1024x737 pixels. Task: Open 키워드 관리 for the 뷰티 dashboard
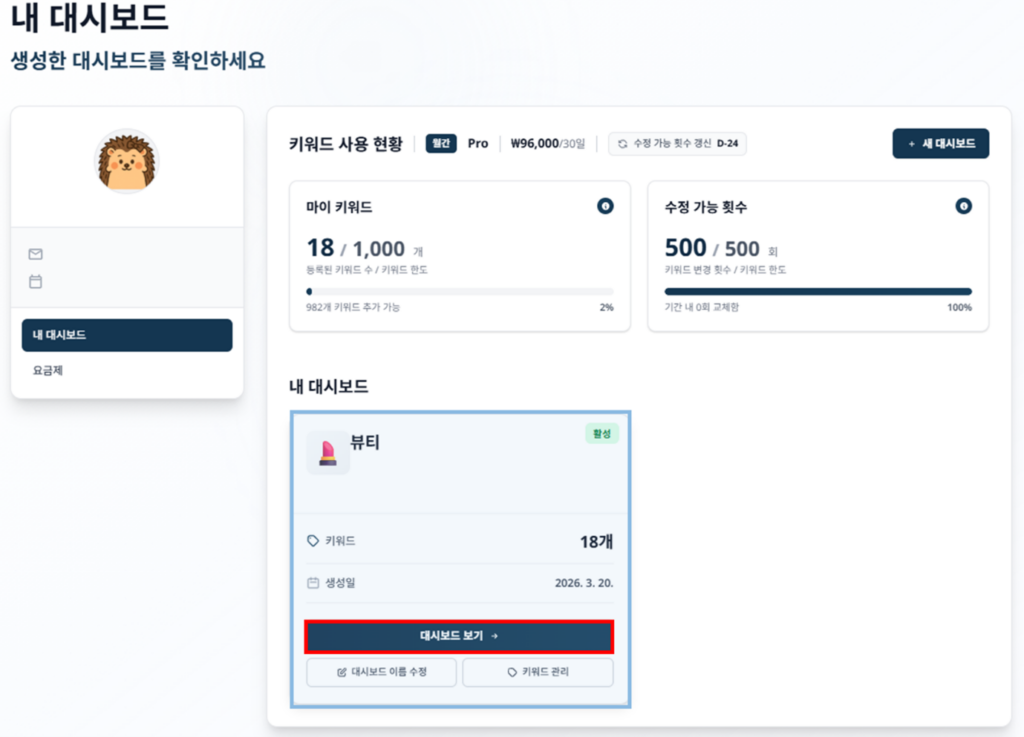[x=537, y=672]
